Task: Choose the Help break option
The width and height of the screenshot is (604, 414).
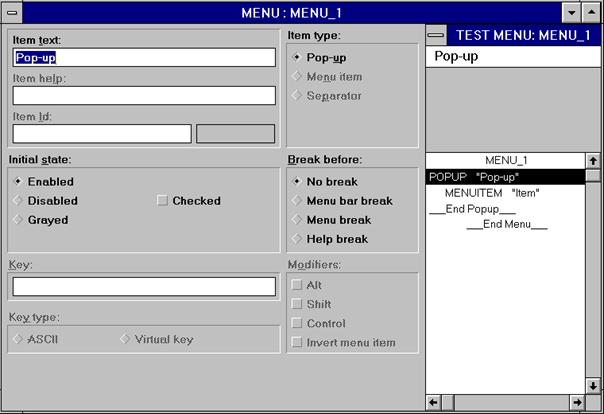Action: [297, 239]
